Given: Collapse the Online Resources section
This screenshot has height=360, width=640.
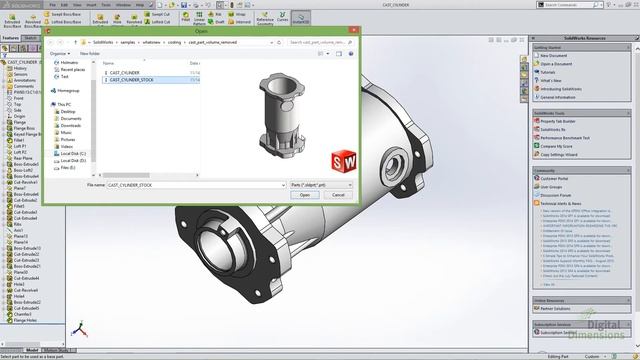Looking at the screenshot, I should (628, 300).
